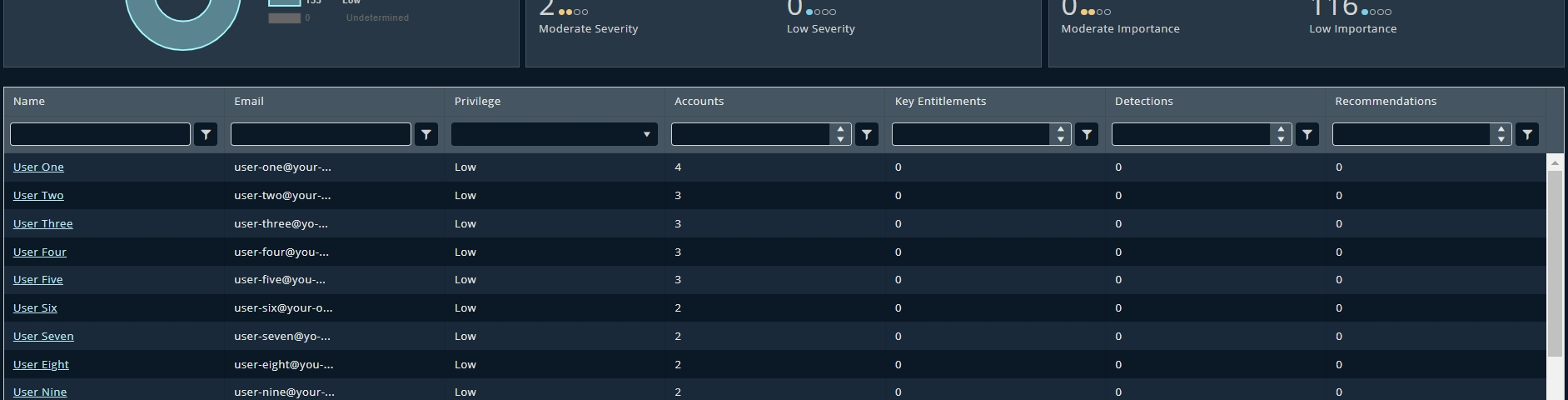Focus the Name filter text field
The height and width of the screenshot is (400, 1568).
(100, 134)
